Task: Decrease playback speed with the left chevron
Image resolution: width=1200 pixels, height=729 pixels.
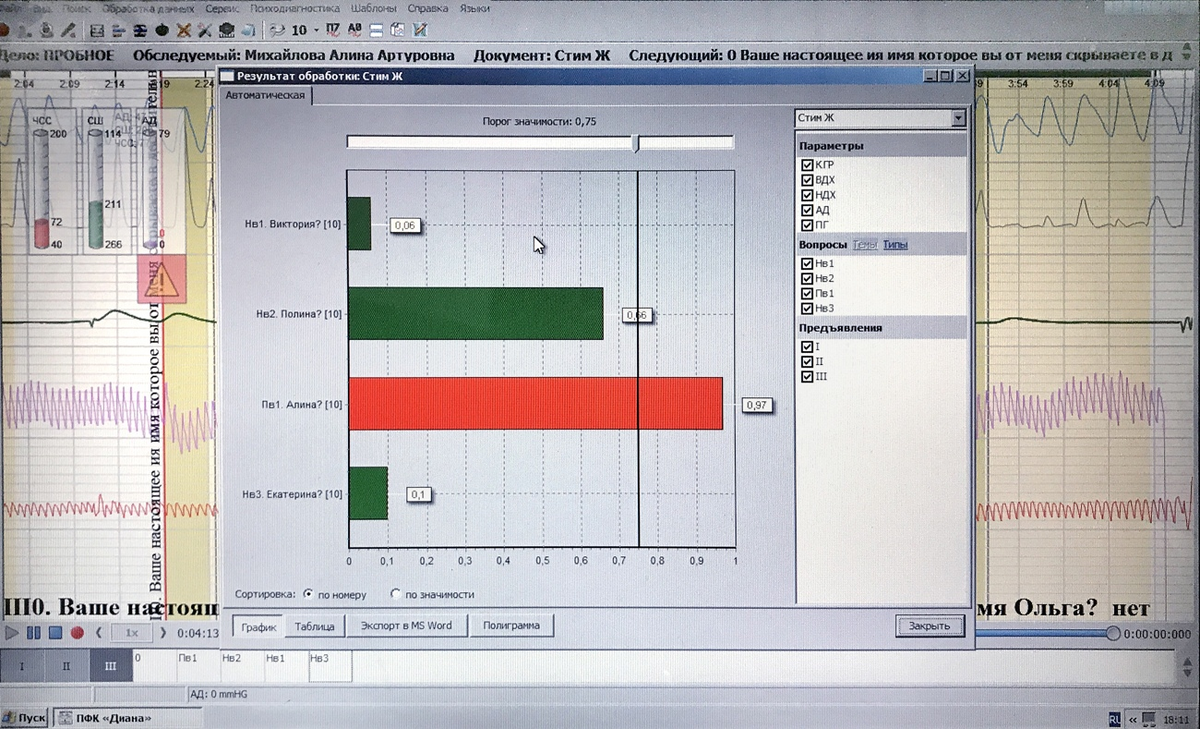Action: pos(99,633)
